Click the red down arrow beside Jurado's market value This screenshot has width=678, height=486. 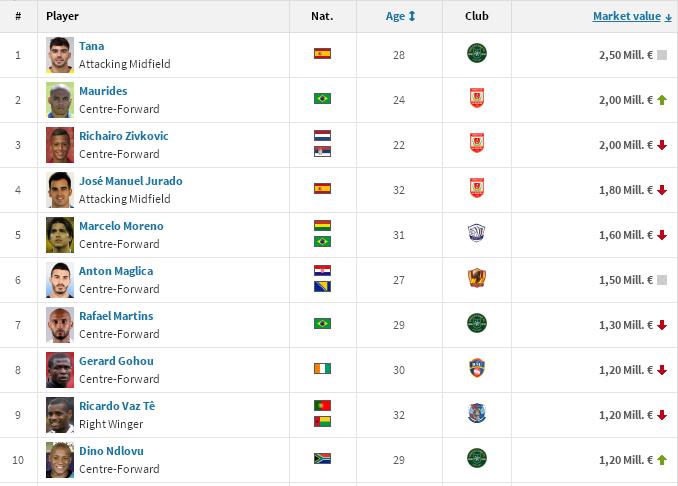[662, 190]
